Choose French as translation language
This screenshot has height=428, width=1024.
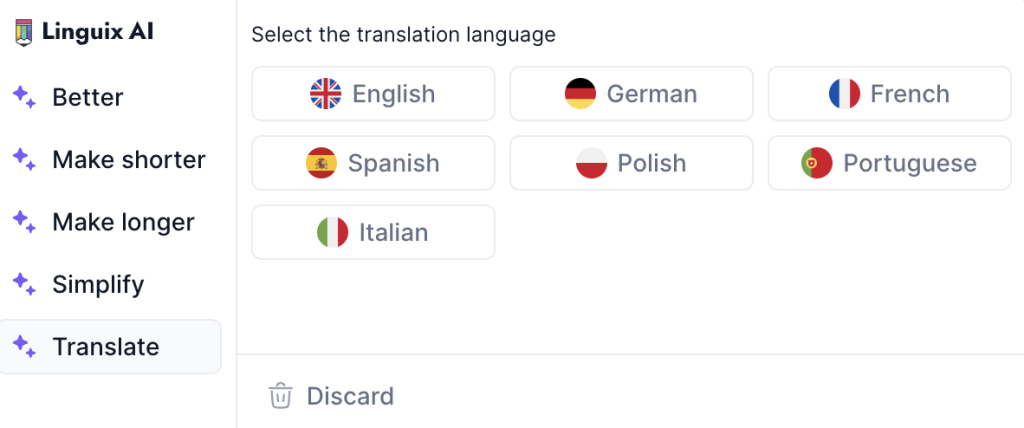click(889, 93)
